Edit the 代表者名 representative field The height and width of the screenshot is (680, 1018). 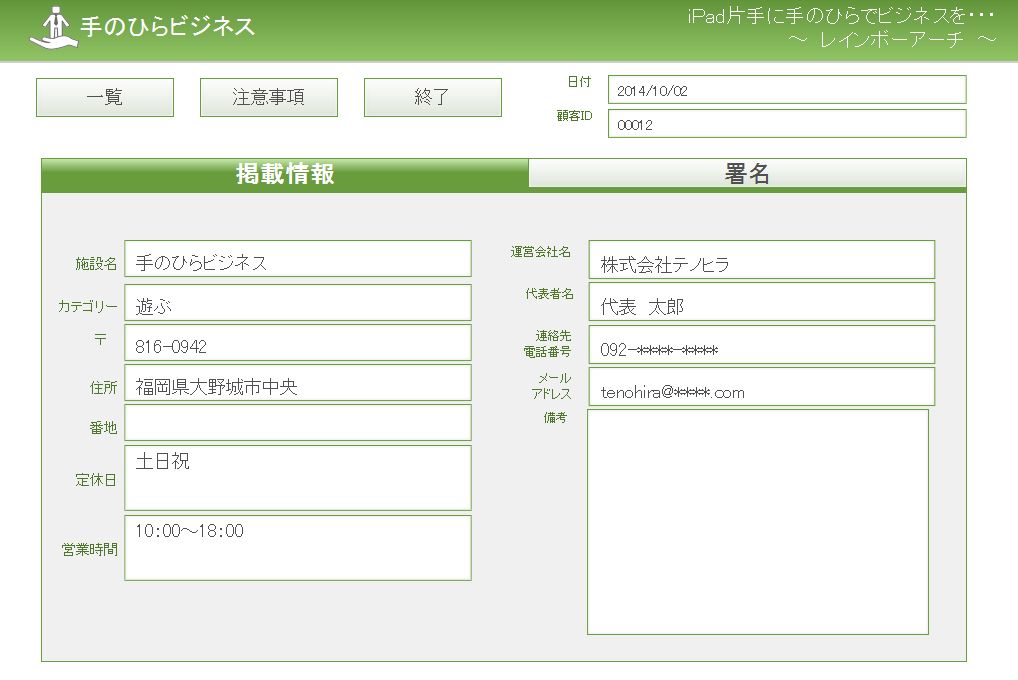[x=762, y=302]
